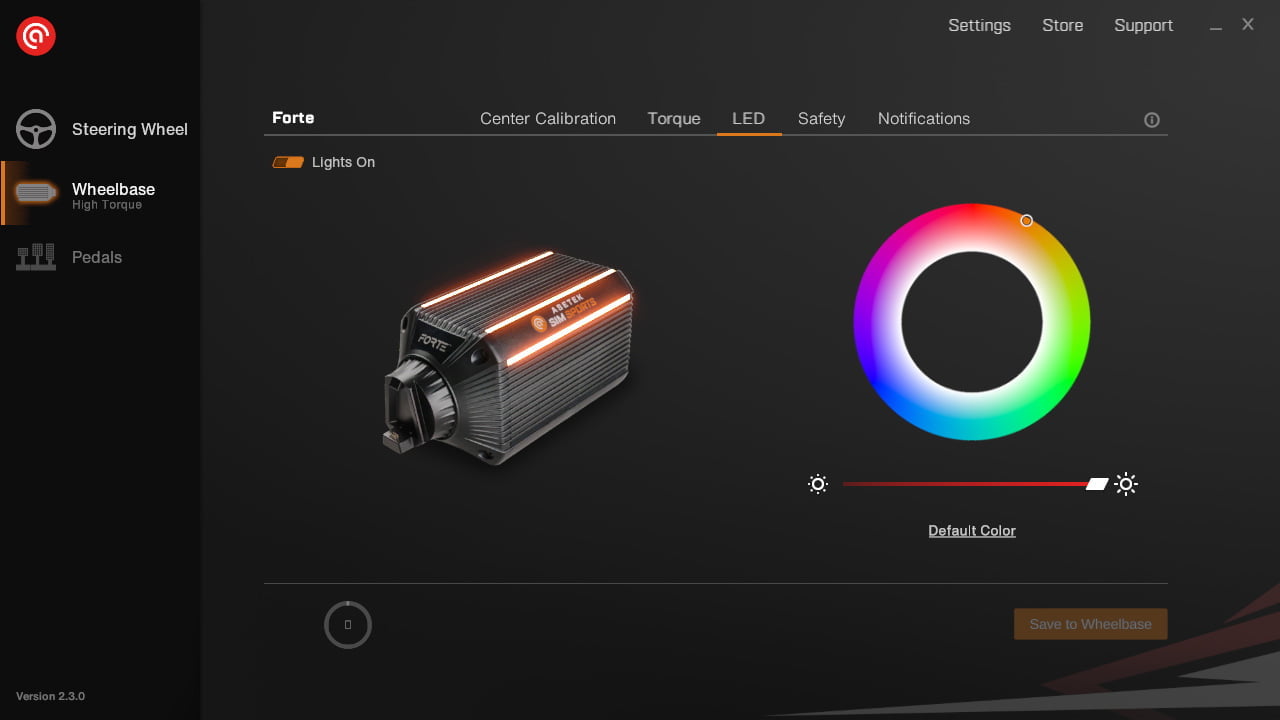The width and height of the screenshot is (1280, 720).
Task: Open the Pedals icon in sidebar
Action: [36, 257]
